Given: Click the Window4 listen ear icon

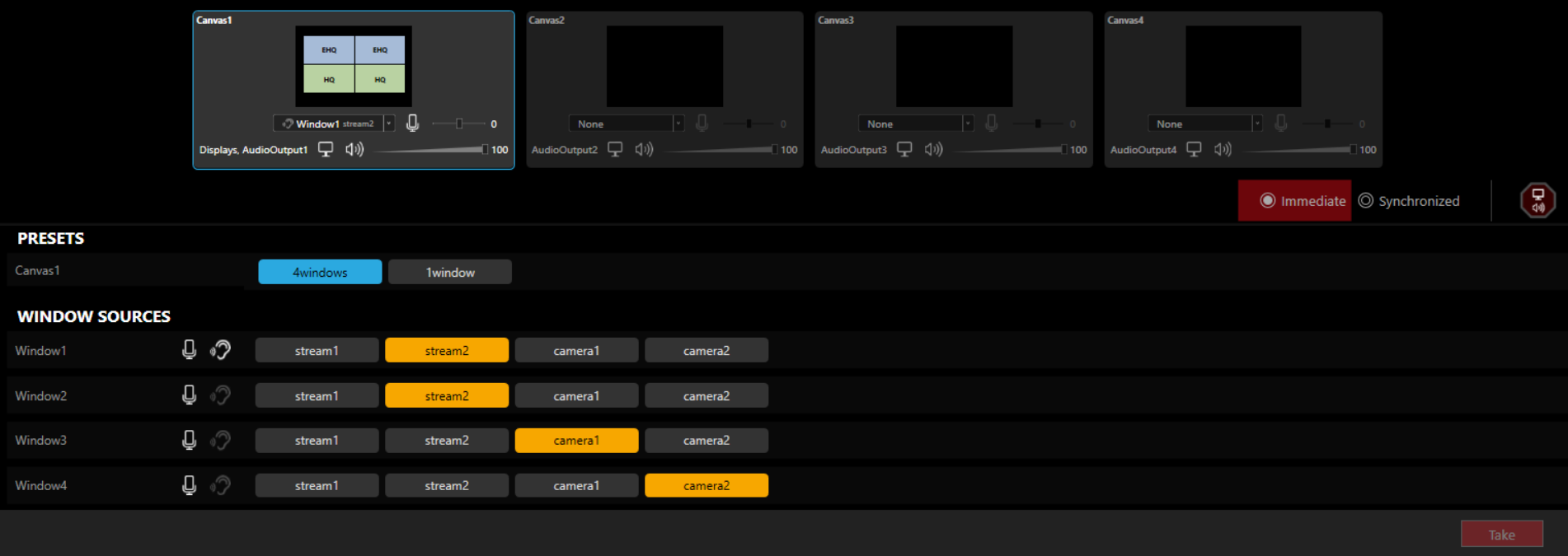Looking at the screenshot, I should tap(220, 485).
